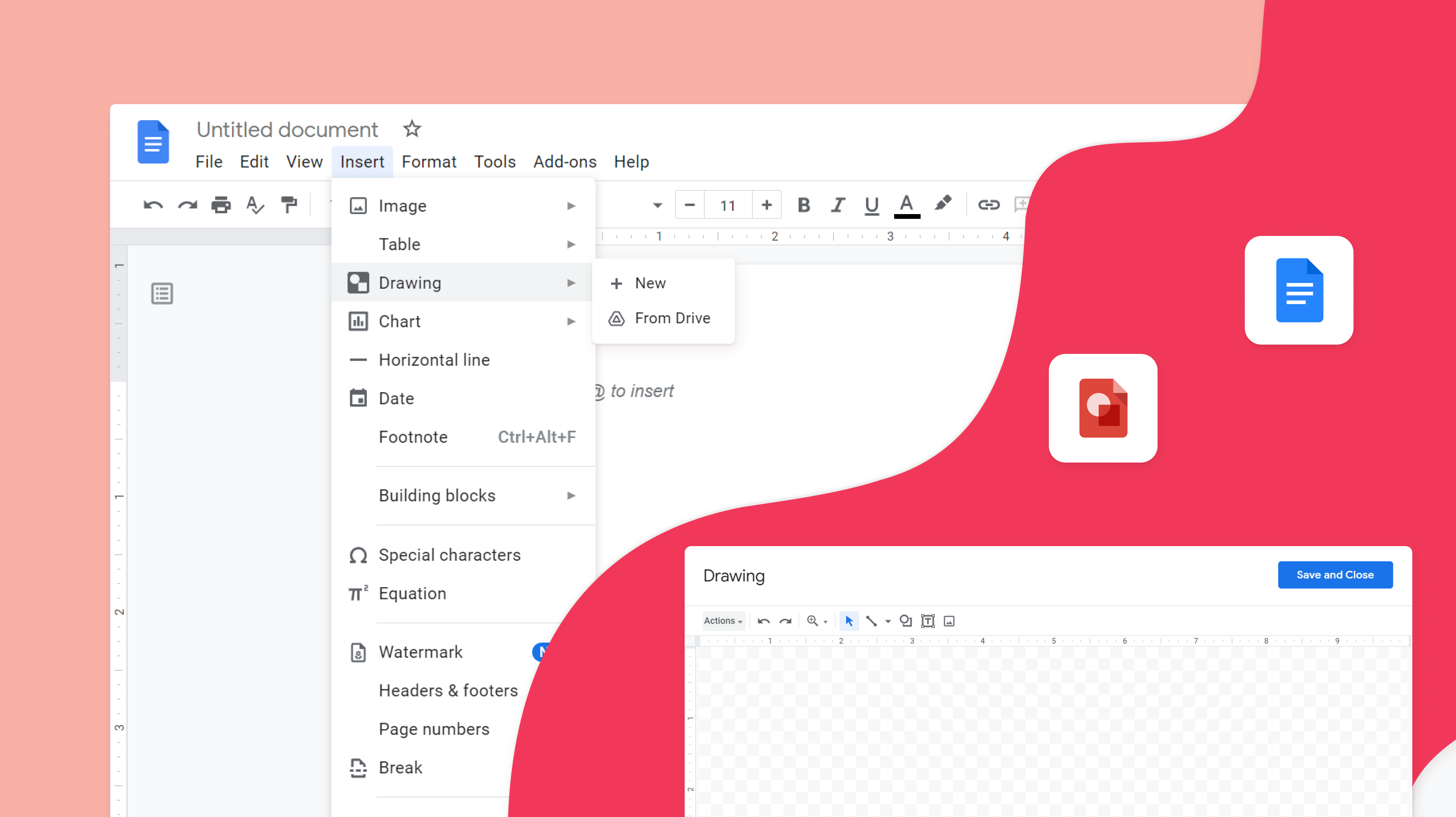
Task: Select the Line tool in the Drawing toolbar
Action: [872, 620]
